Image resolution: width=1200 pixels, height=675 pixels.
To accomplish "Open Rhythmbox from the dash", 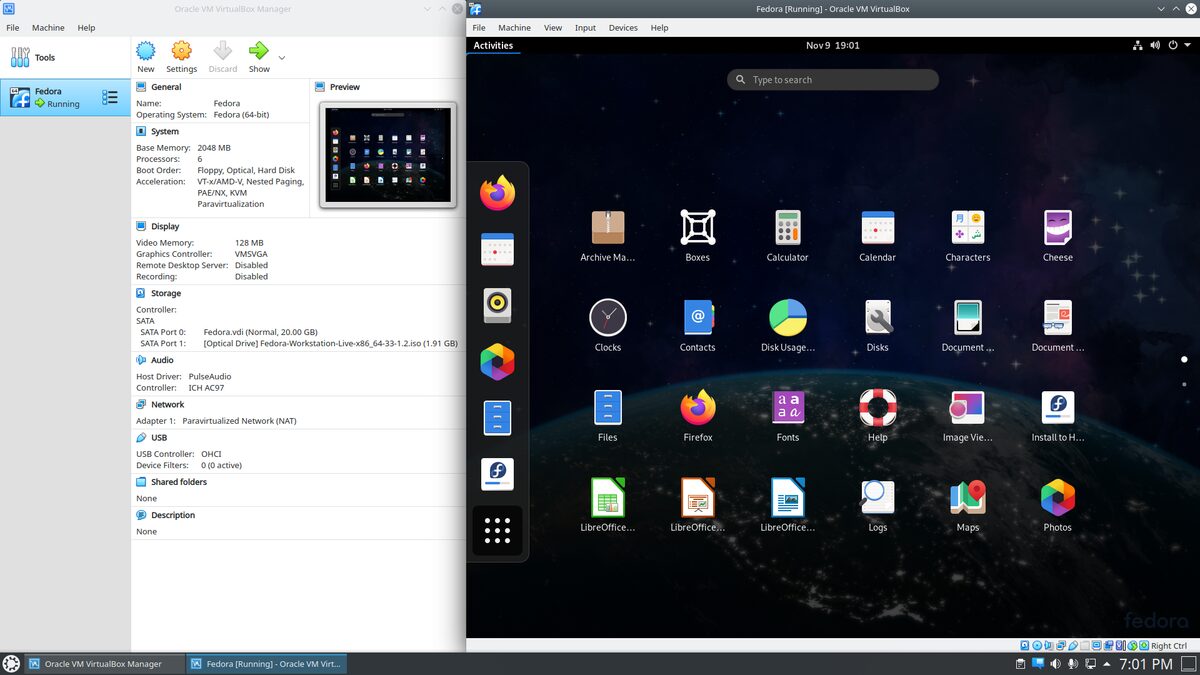I will (497, 305).
